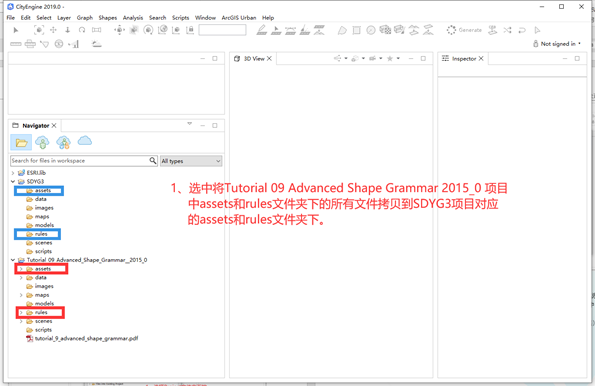
Task: Open the Graph menu
Action: (85, 18)
